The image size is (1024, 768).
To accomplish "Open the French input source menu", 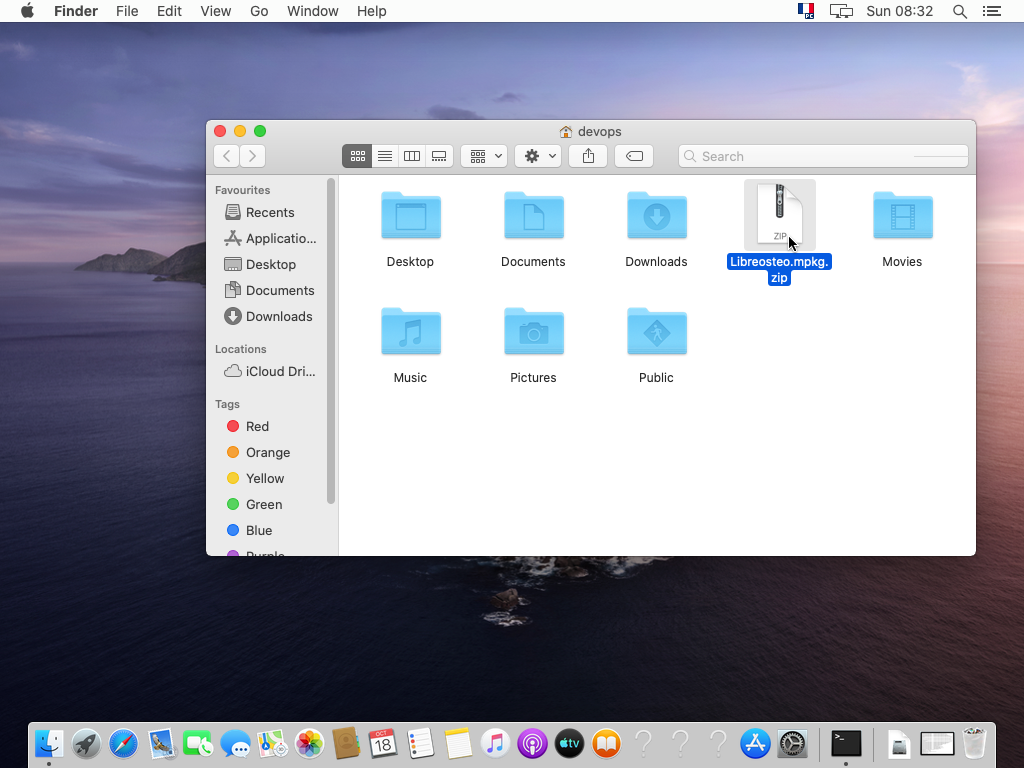I will tap(806, 11).
